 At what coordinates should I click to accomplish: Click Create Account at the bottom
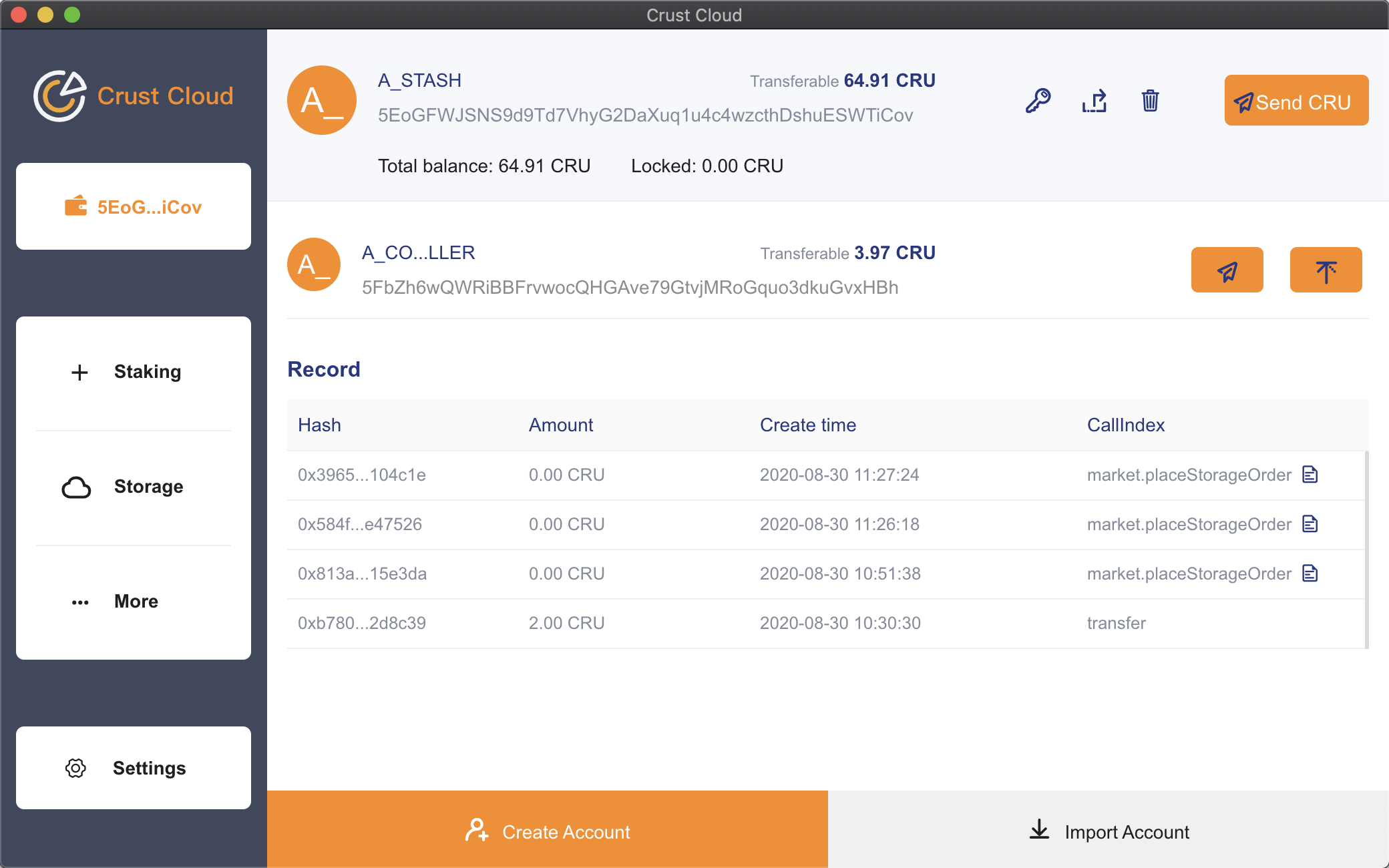(548, 831)
